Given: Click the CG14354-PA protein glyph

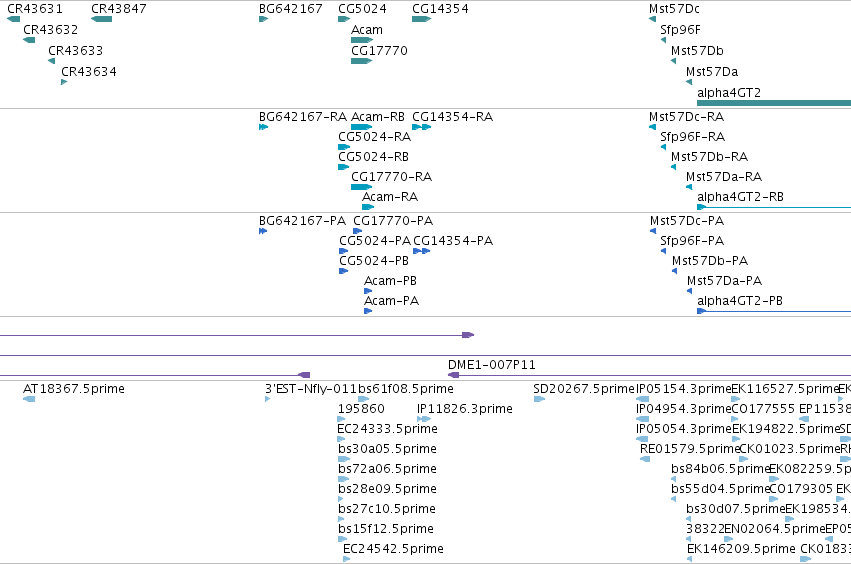Looking at the screenshot, I should click(422, 251).
